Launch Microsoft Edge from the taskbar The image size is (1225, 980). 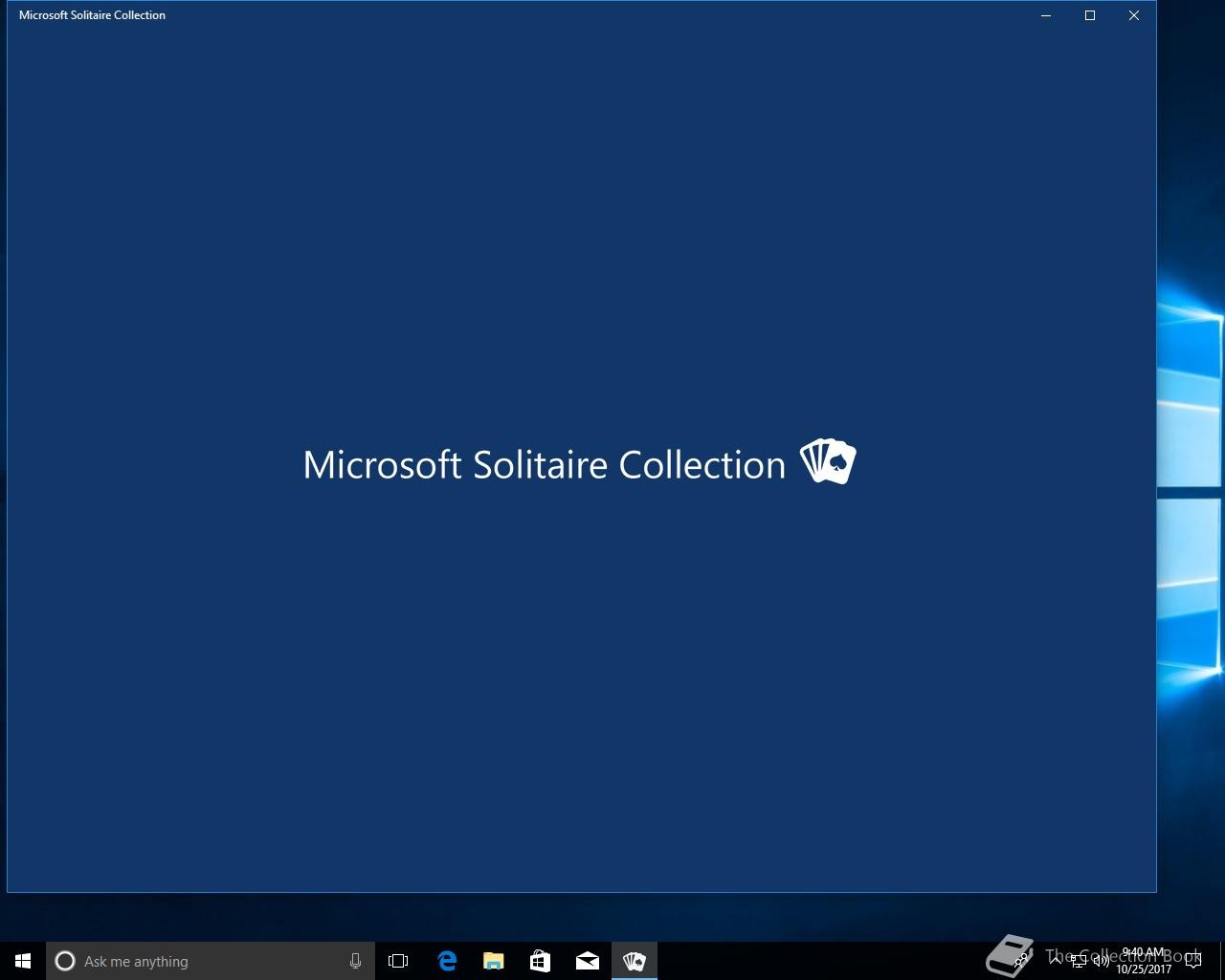(x=447, y=961)
